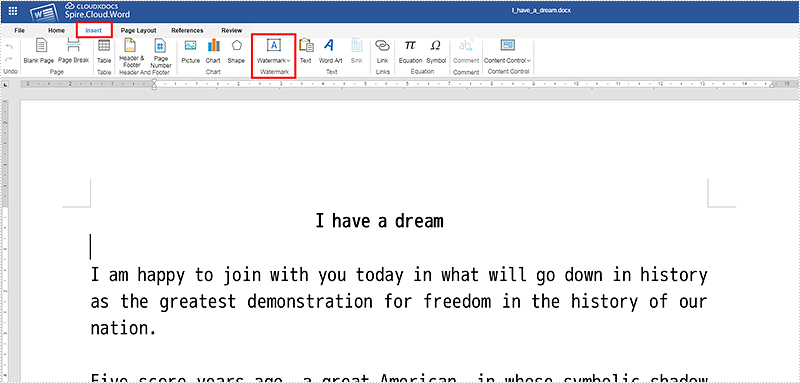Open Header & Footer tool
This screenshot has height=383, width=800.
tap(132, 54)
